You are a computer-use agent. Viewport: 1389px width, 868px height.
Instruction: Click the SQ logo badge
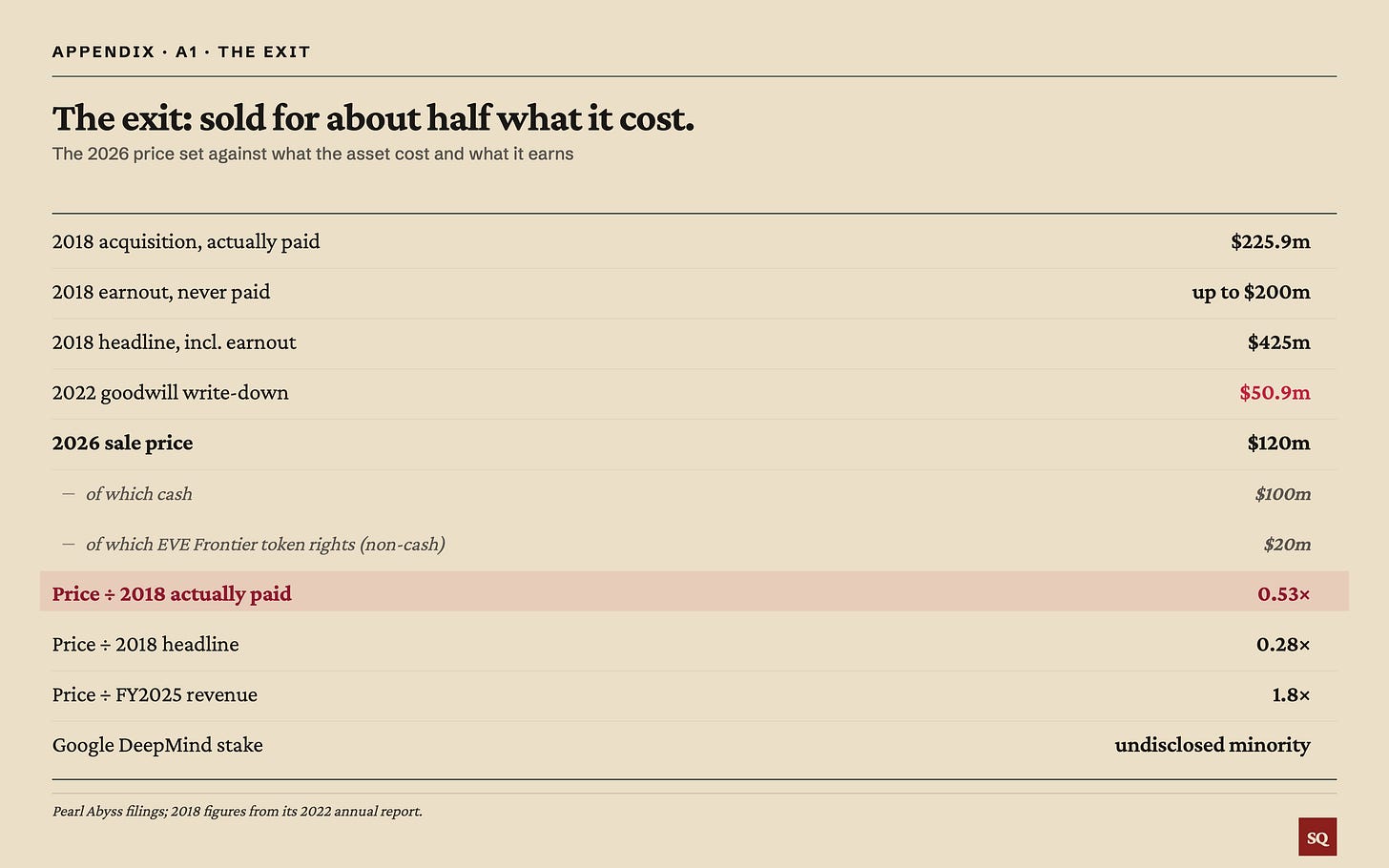(1317, 837)
